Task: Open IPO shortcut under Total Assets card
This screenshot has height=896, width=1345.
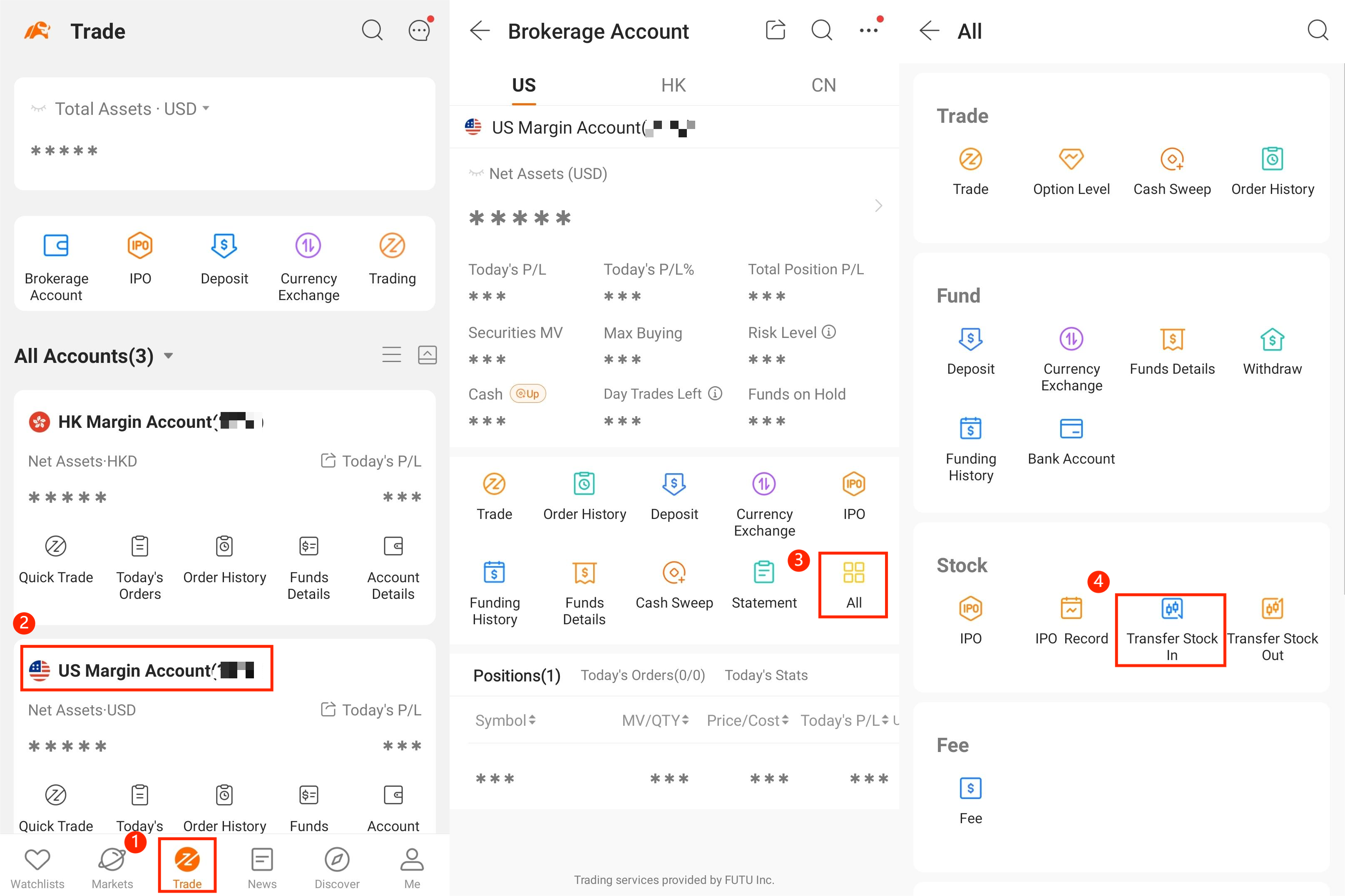Action: point(140,259)
